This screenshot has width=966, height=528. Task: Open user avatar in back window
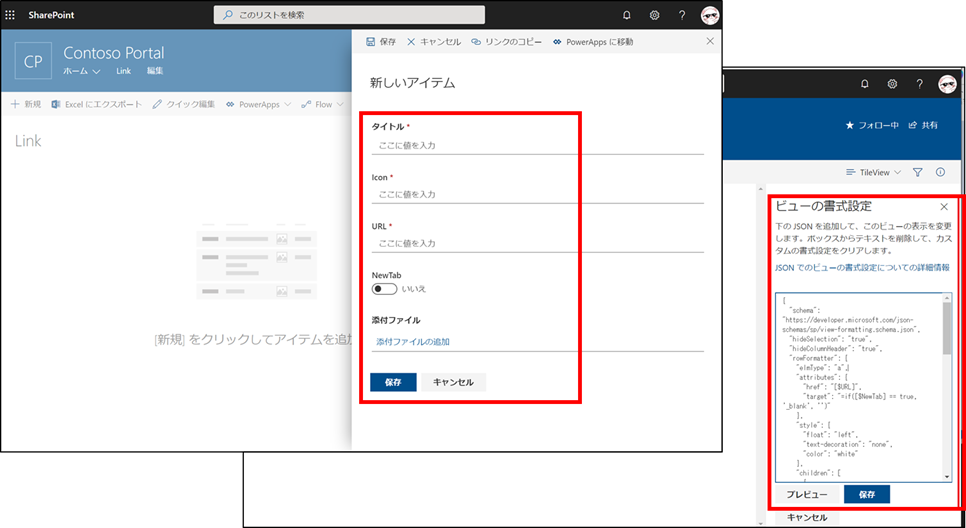click(x=947, y=84)
